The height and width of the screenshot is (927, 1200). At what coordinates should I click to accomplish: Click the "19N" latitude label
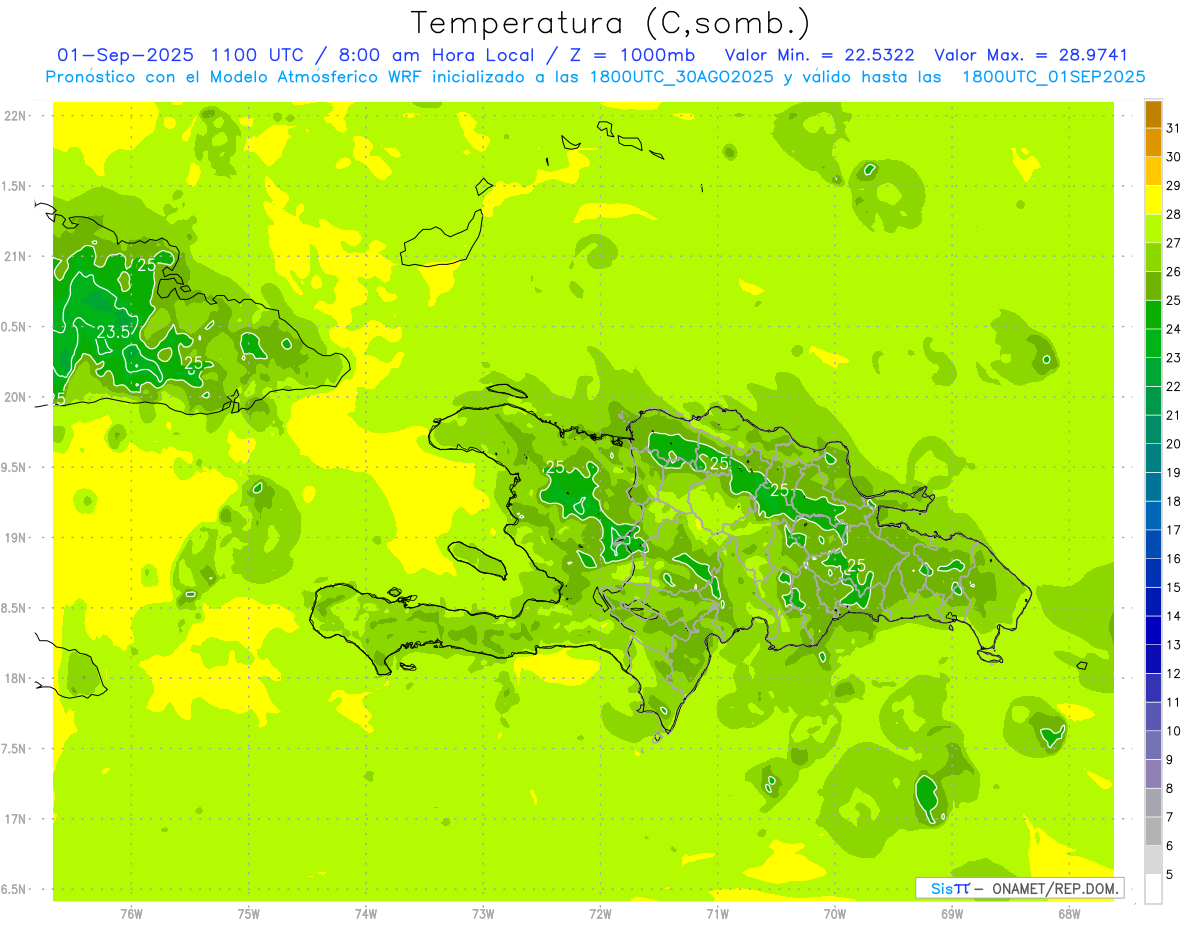pos(16,538)
